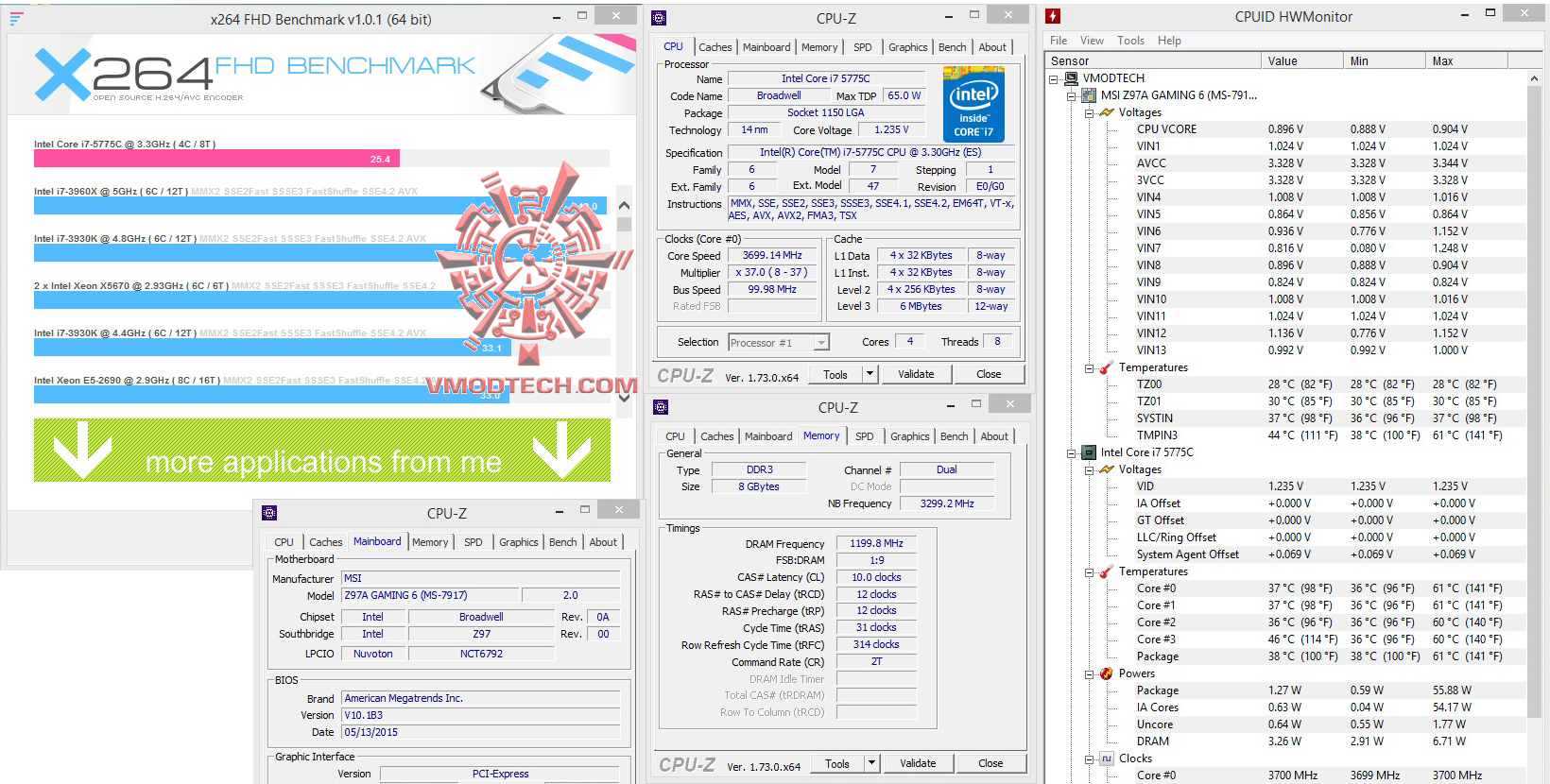Open the Tools menu in HWMonitor

pyautogui.click(x=1130, y=41)
